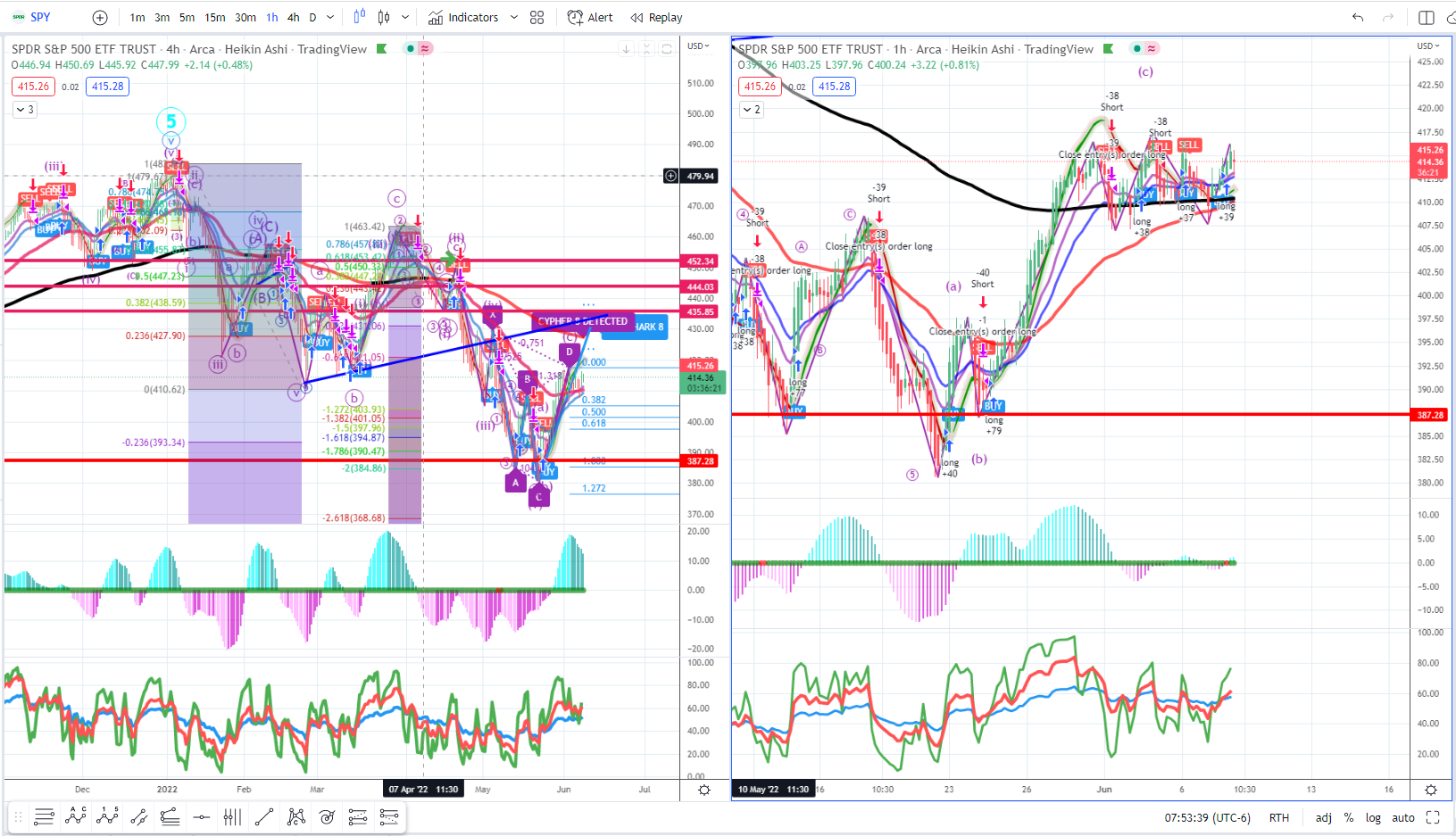Select the trend line tool
Image resolution: width=1456 pixels, height=836 pixels.
click(x=264, y=816)
